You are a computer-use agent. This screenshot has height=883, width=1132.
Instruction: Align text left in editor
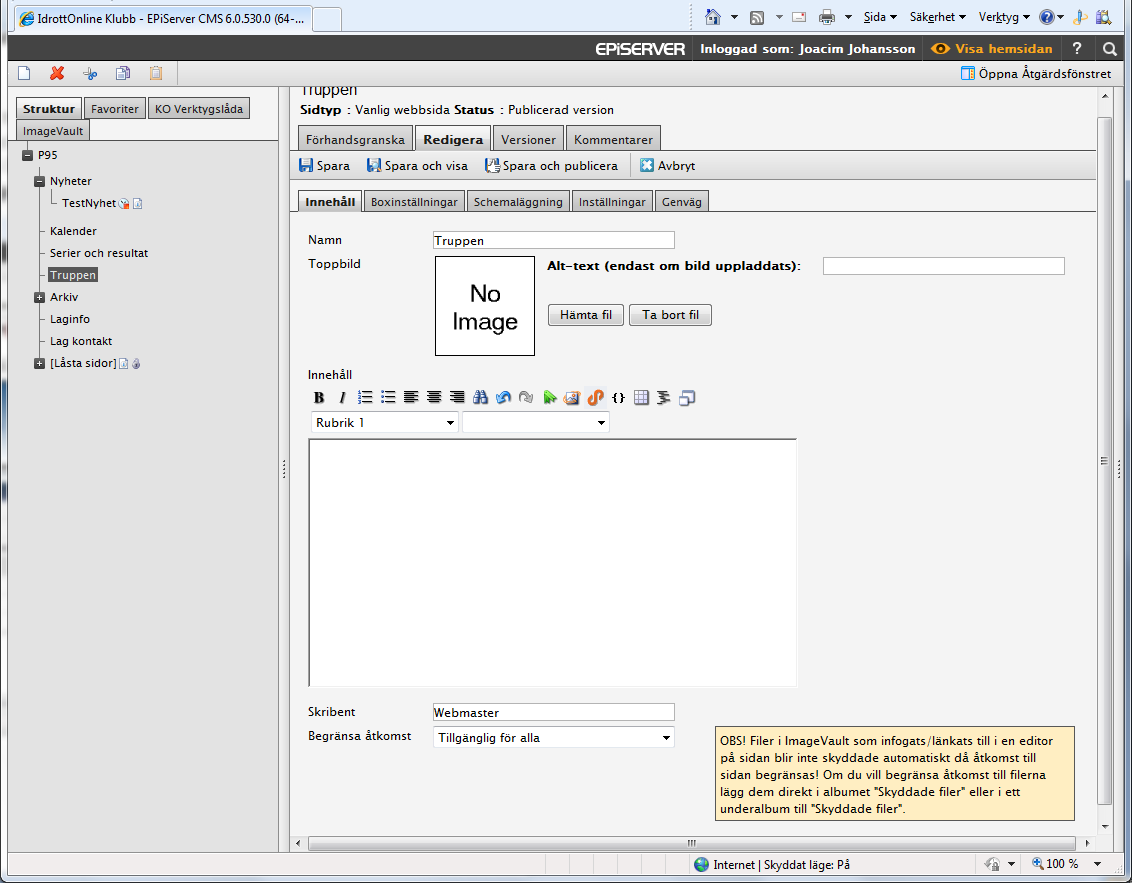411,397
